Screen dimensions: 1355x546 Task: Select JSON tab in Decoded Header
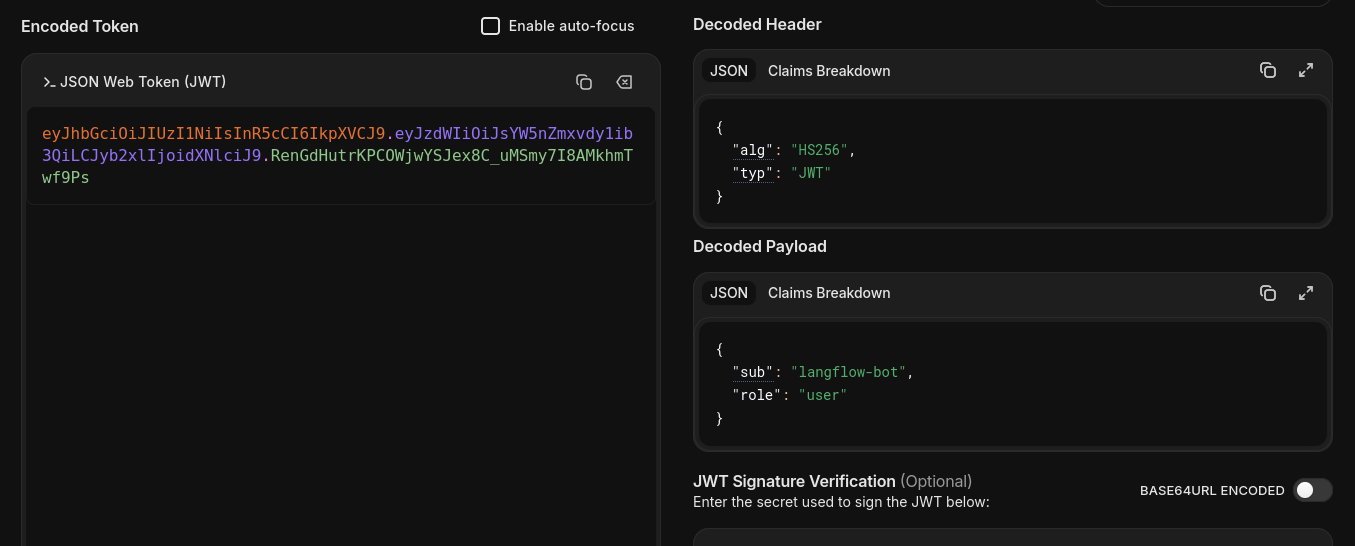click(729, 71)
